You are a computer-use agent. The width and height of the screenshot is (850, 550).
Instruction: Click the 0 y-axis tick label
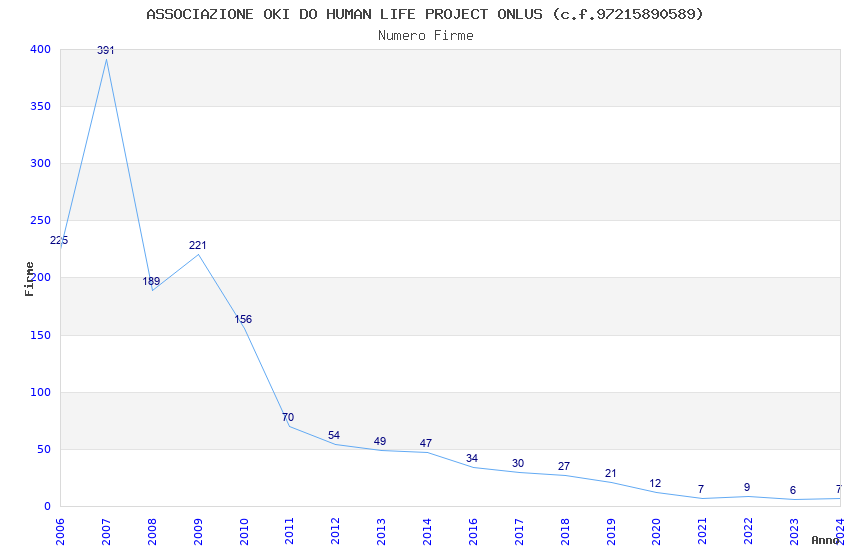(x=48, y=506)
